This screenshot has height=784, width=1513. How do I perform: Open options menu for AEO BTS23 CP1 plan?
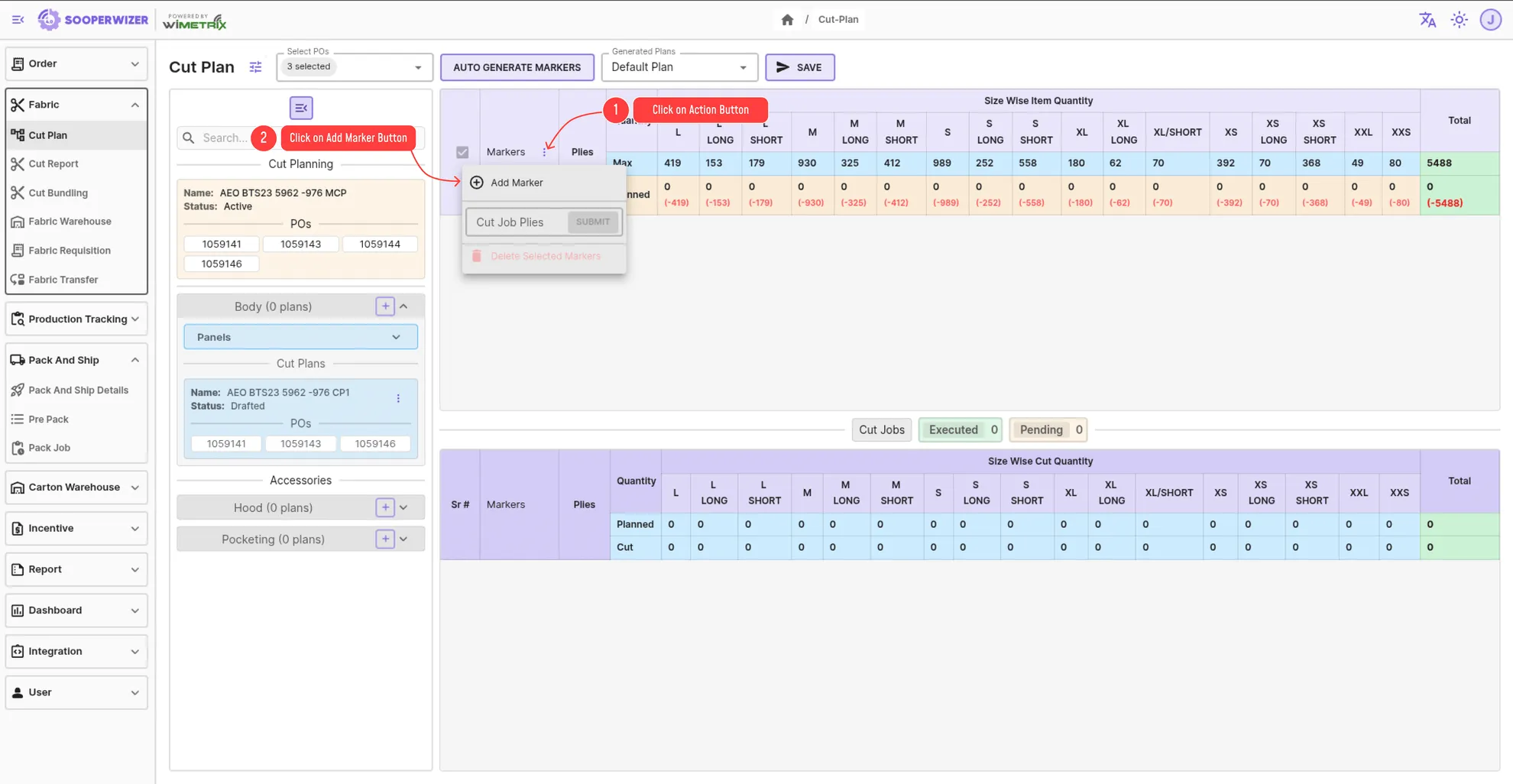click(398, 399)
